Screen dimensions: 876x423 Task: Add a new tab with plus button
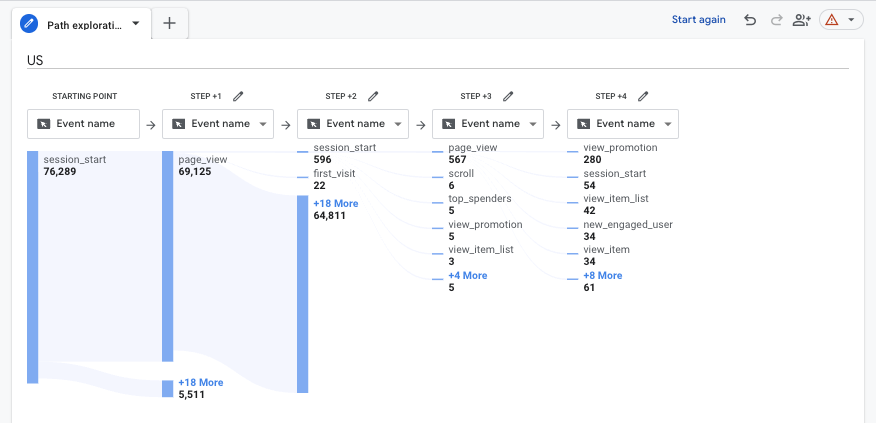pyautogui.click(x=169, y=23)
